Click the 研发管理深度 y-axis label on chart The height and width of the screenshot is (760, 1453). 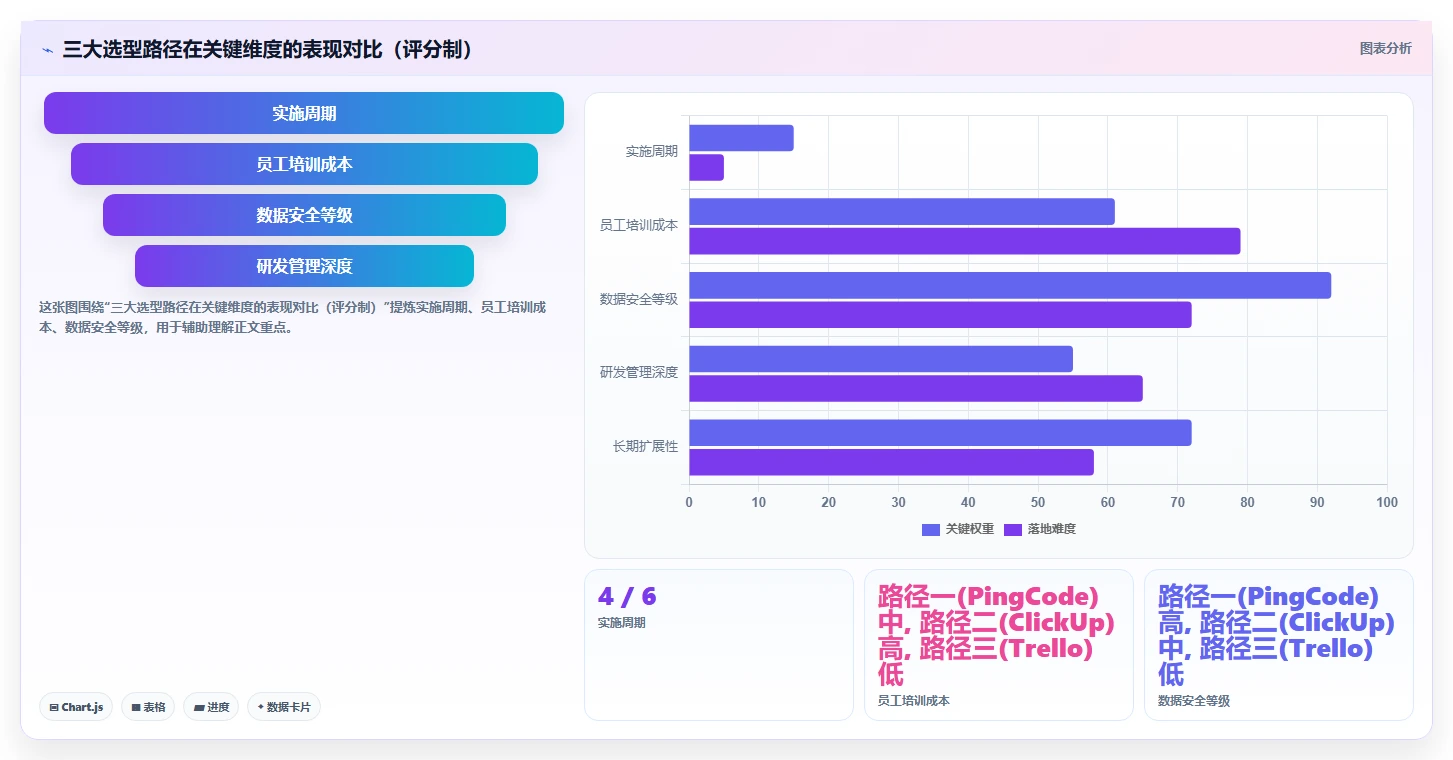[639, 372]
